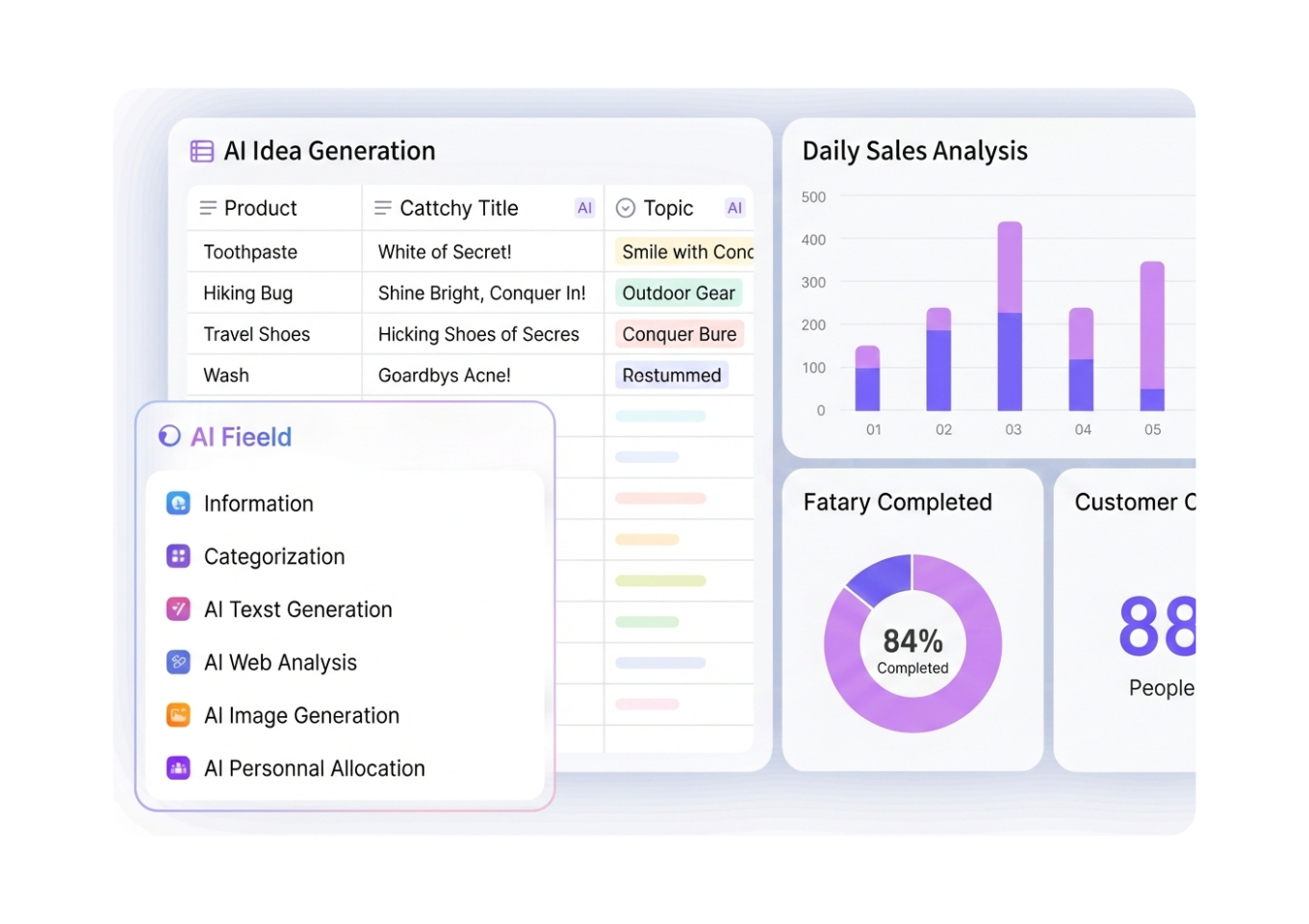The width and height of the screenshot is (1309, 924).
Task: Select the Information icon in AI Fieeld
Action: [x=178, y=502]
